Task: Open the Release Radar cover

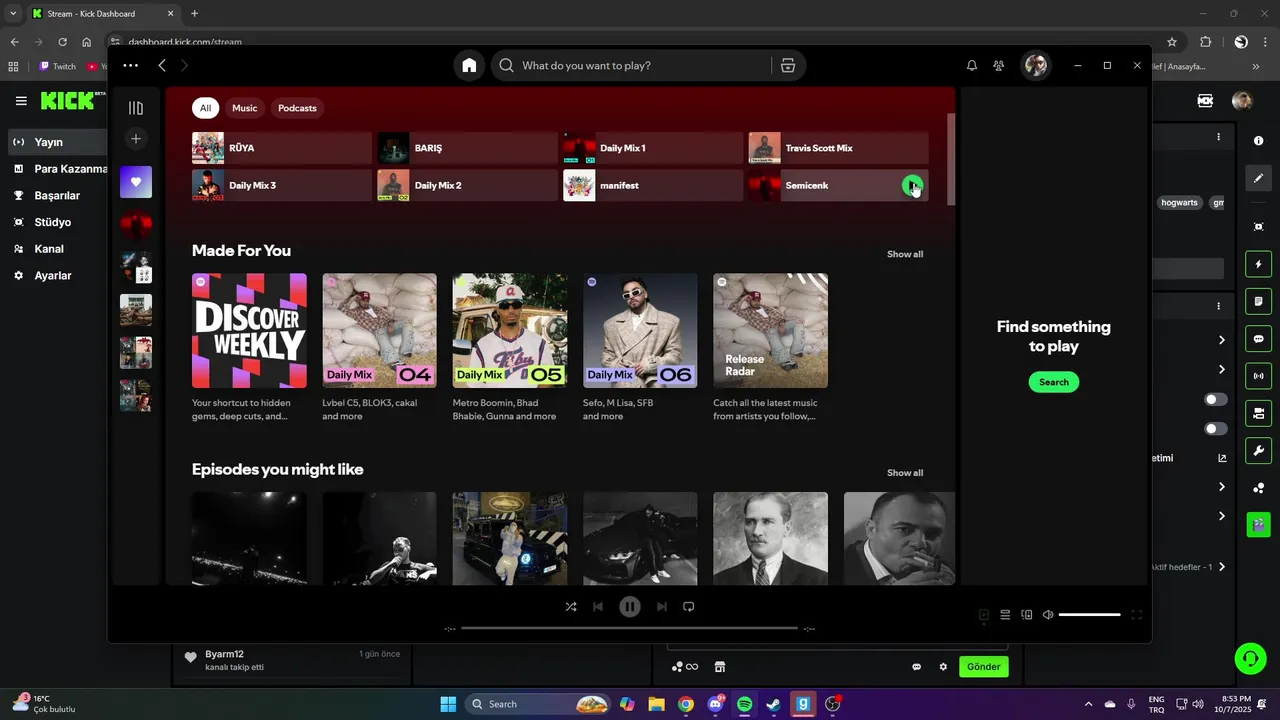Action: tap(770, 330)
